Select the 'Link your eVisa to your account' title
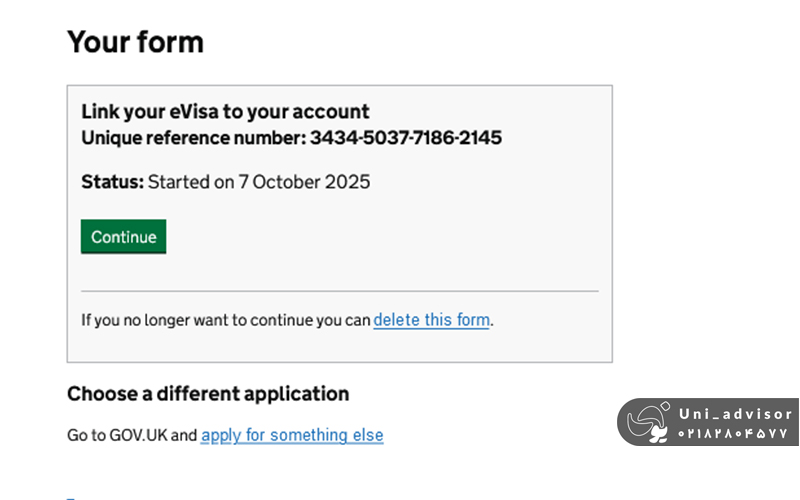The image size is (800, 500). pyautogui.click(x=225, y=112)
